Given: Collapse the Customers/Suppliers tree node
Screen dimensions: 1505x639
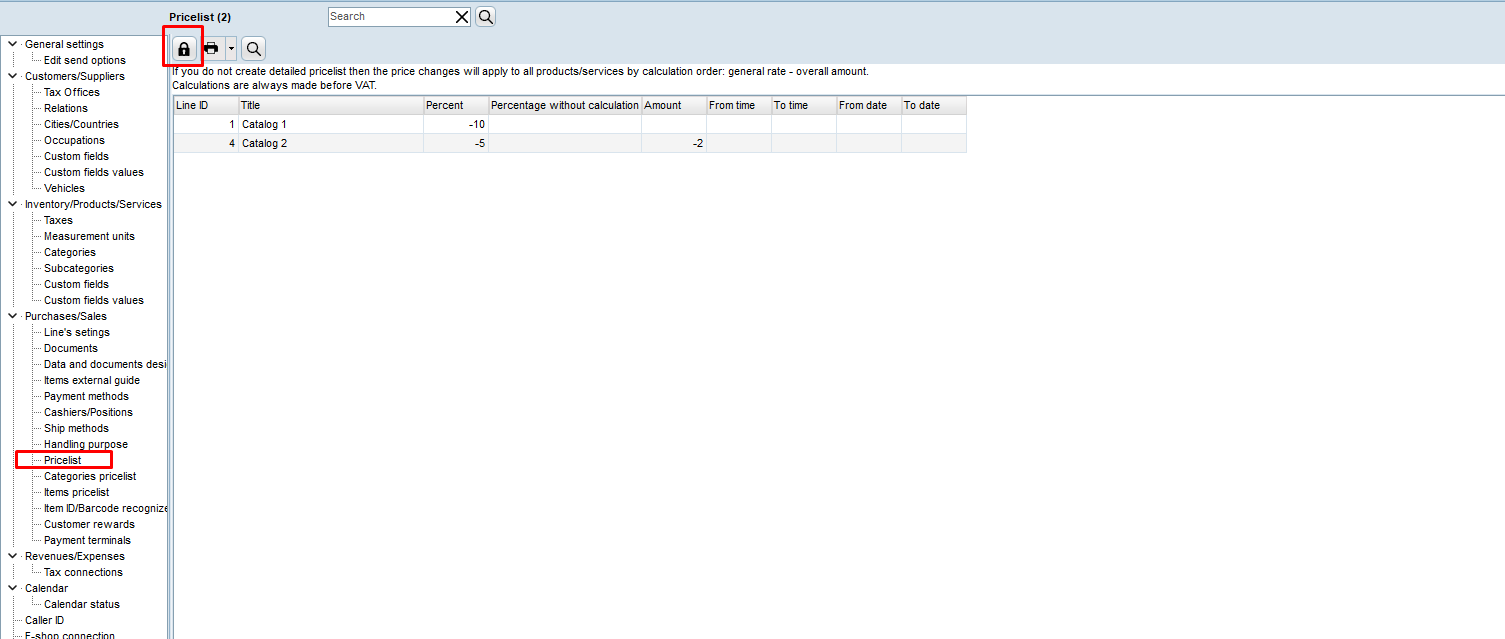Looking at the screenshot, I should click(x=12, y=76).
